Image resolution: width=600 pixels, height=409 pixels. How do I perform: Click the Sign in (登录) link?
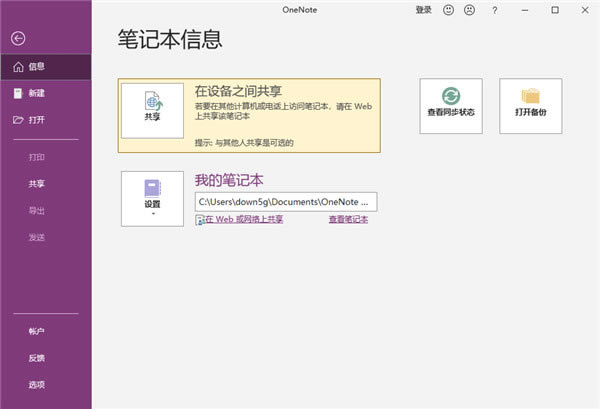pyautogui.click(x=423, y=10)
